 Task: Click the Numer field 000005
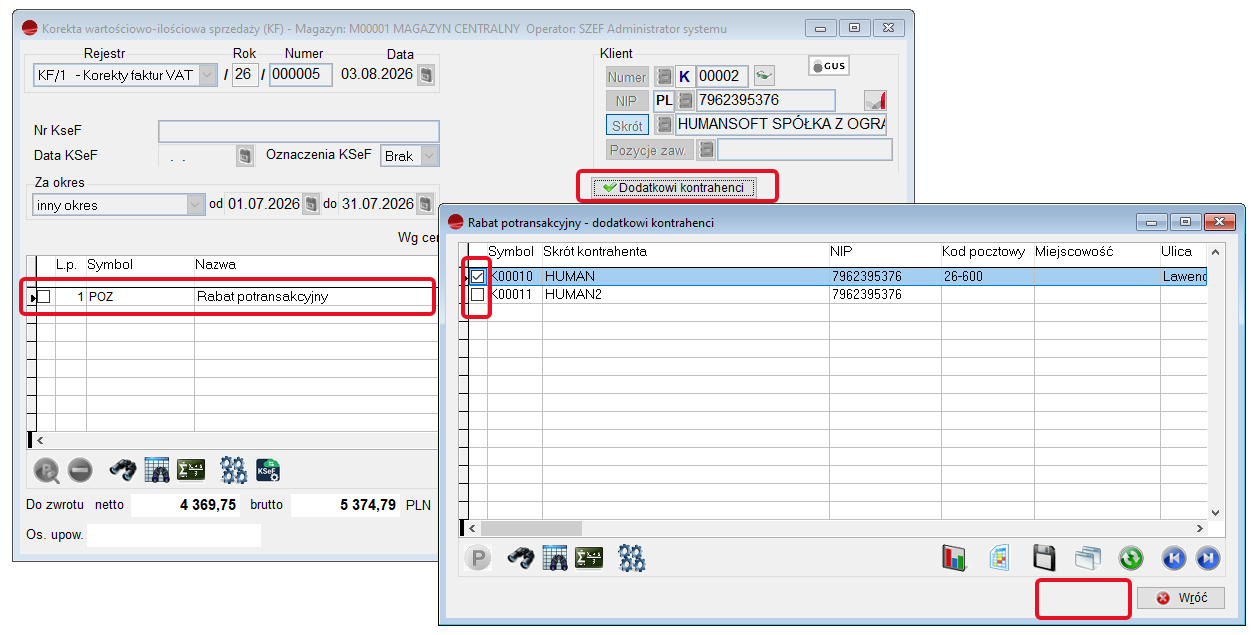coord(301,75)
